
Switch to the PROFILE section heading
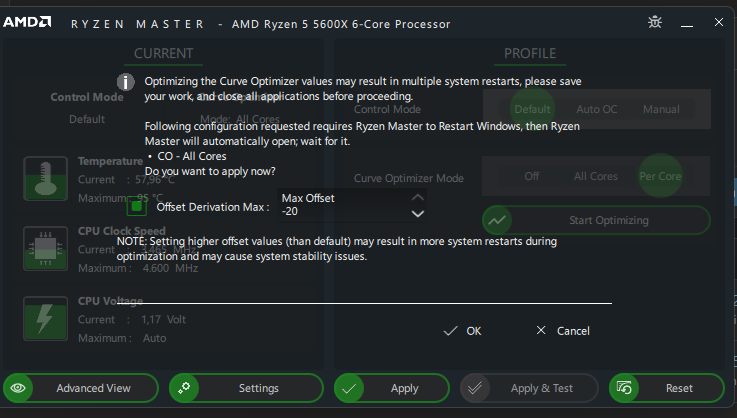tap(529, 53)
